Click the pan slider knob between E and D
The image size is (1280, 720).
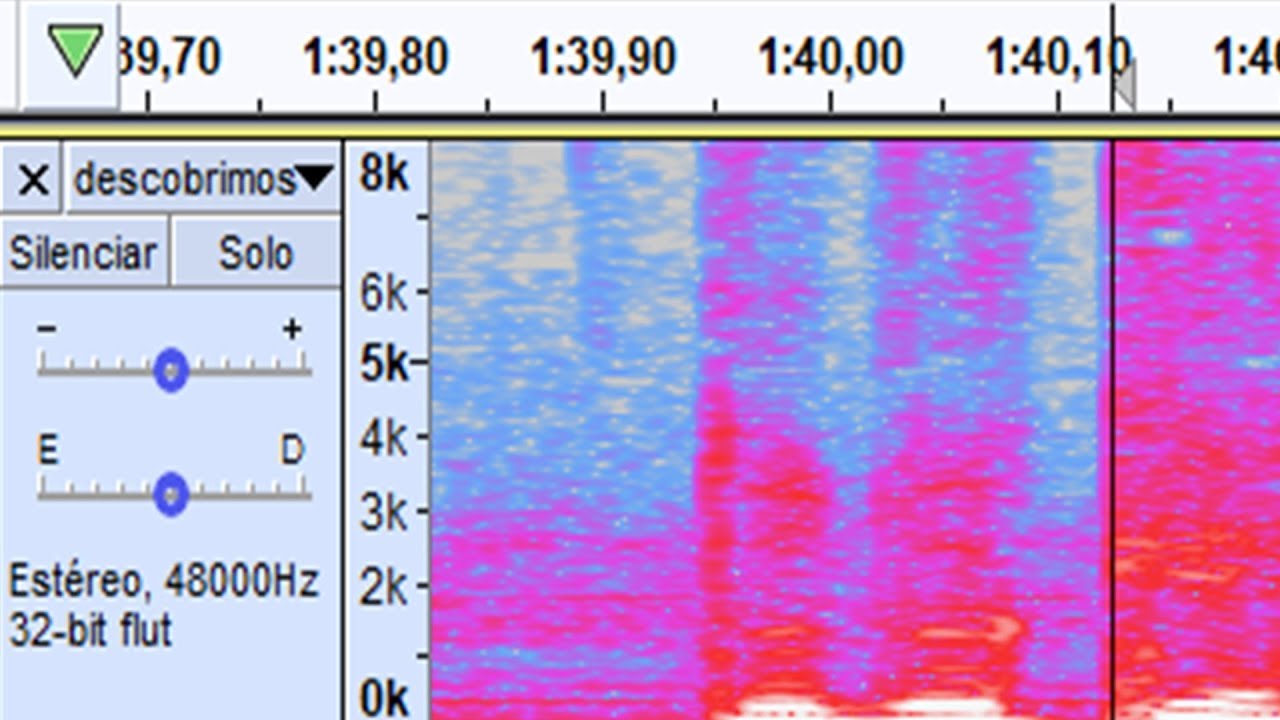pos(171,494)
